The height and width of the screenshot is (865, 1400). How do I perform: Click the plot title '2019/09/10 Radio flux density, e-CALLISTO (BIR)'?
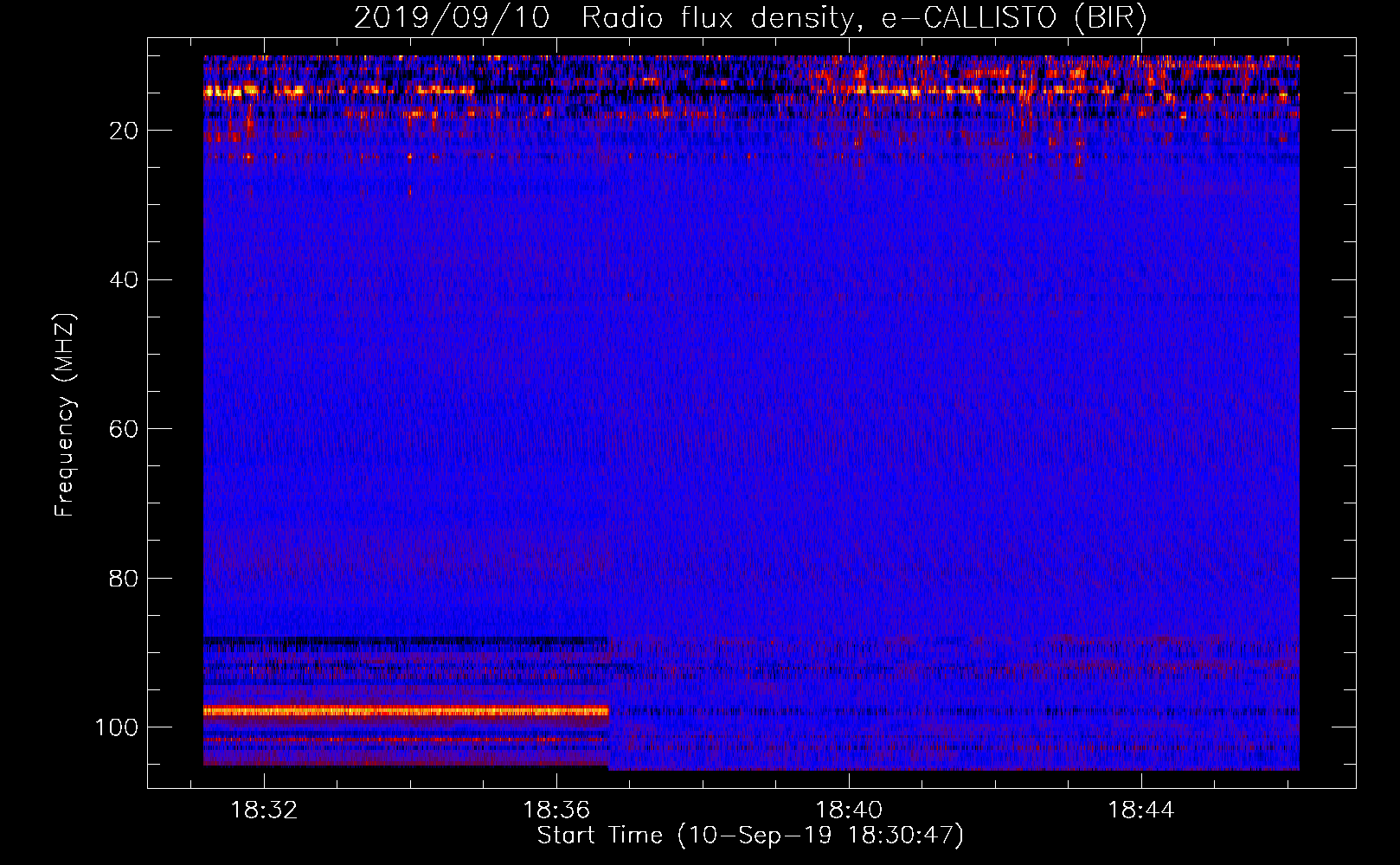pyautogui.click(x=750, y=17)
